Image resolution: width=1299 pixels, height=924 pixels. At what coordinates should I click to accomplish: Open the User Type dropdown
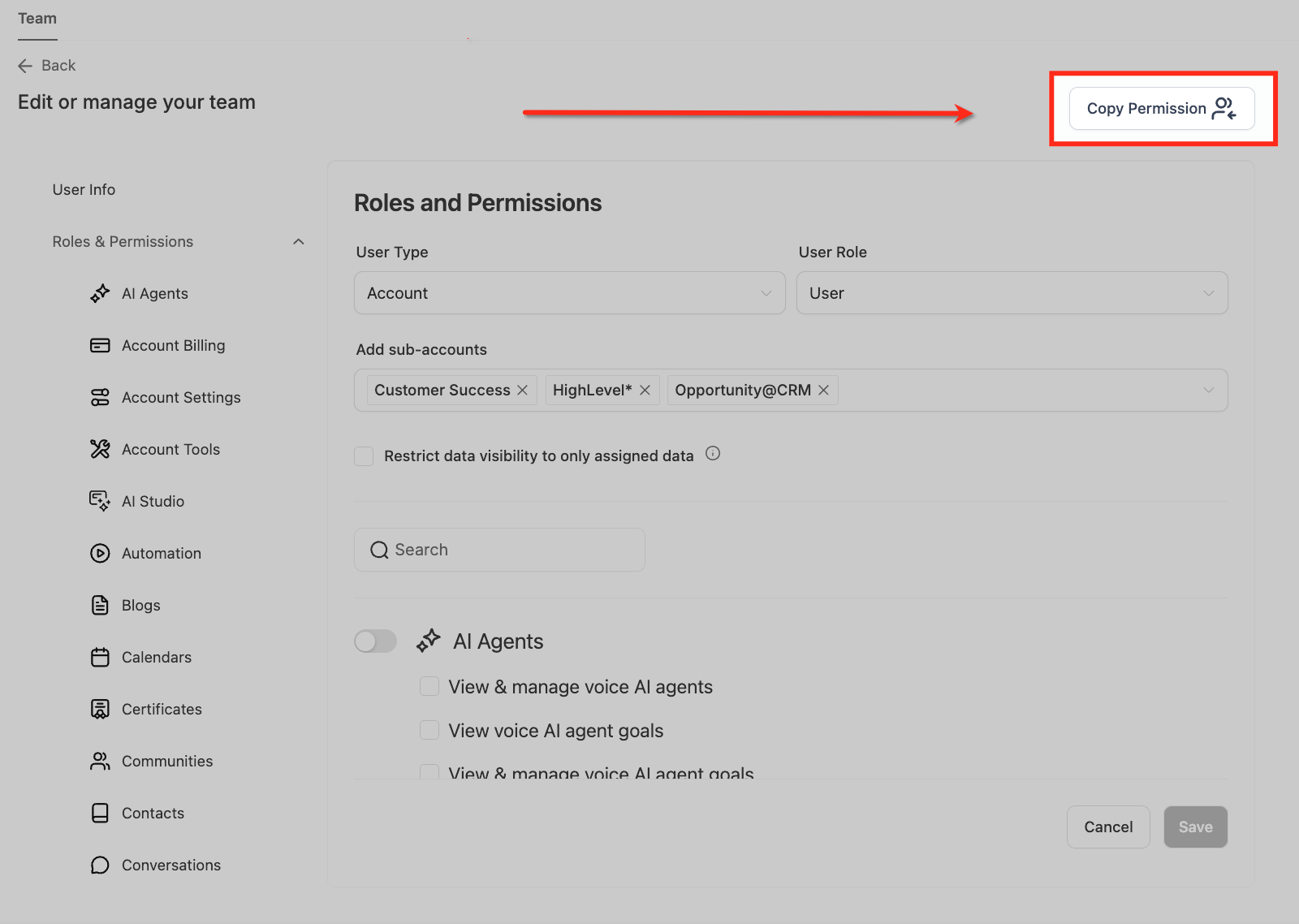tap(570, 293)
